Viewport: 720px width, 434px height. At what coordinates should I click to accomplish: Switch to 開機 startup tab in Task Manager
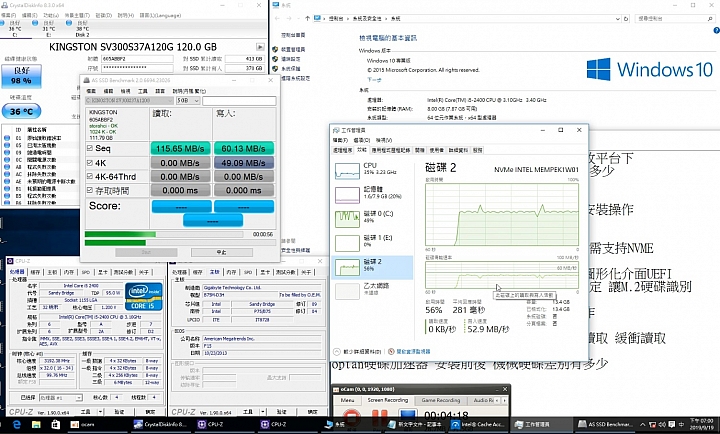(420, 150)
